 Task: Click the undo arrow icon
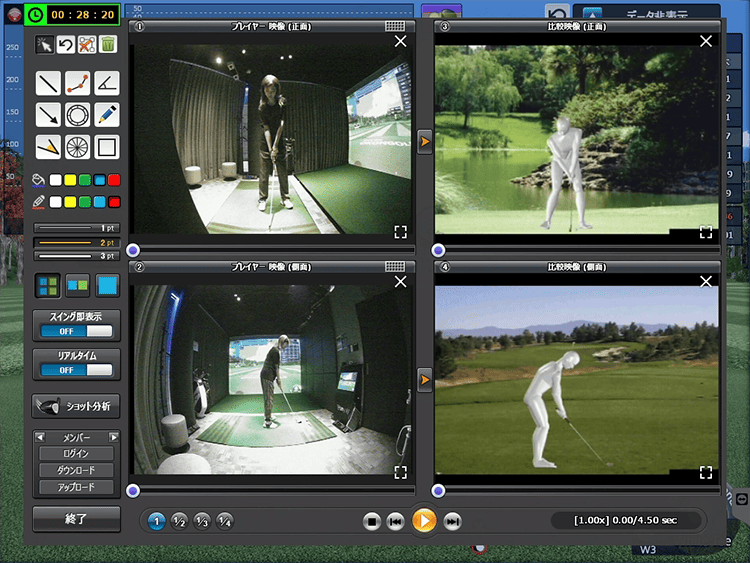point(66,44)
